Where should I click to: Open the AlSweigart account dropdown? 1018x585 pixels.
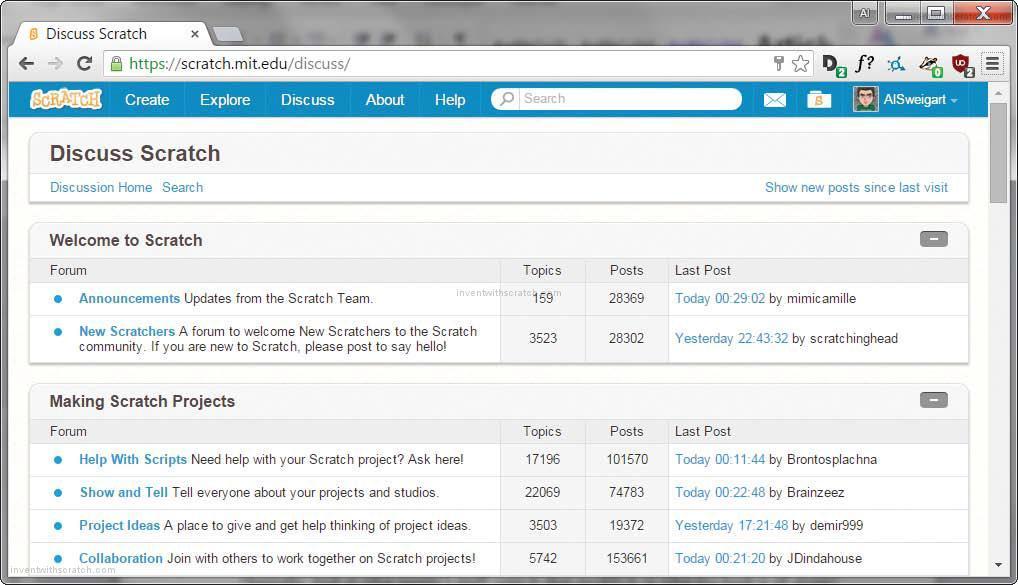tap(920, 100)
